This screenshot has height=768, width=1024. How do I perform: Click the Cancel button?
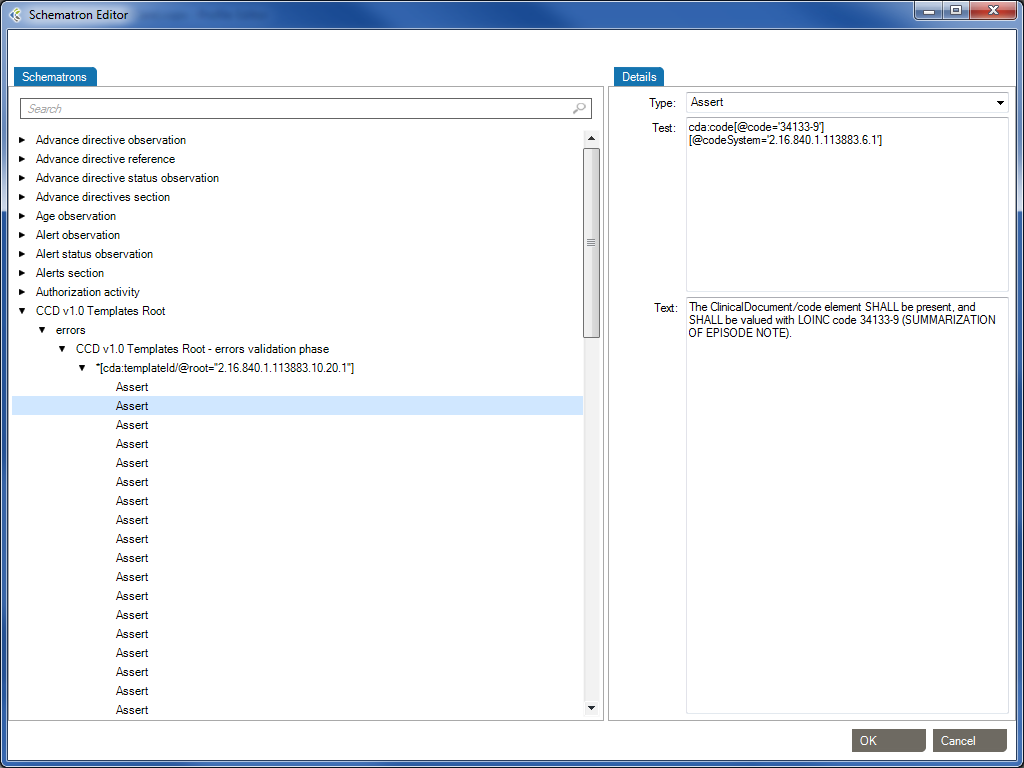pyautogui.click(x=969, y=741)
